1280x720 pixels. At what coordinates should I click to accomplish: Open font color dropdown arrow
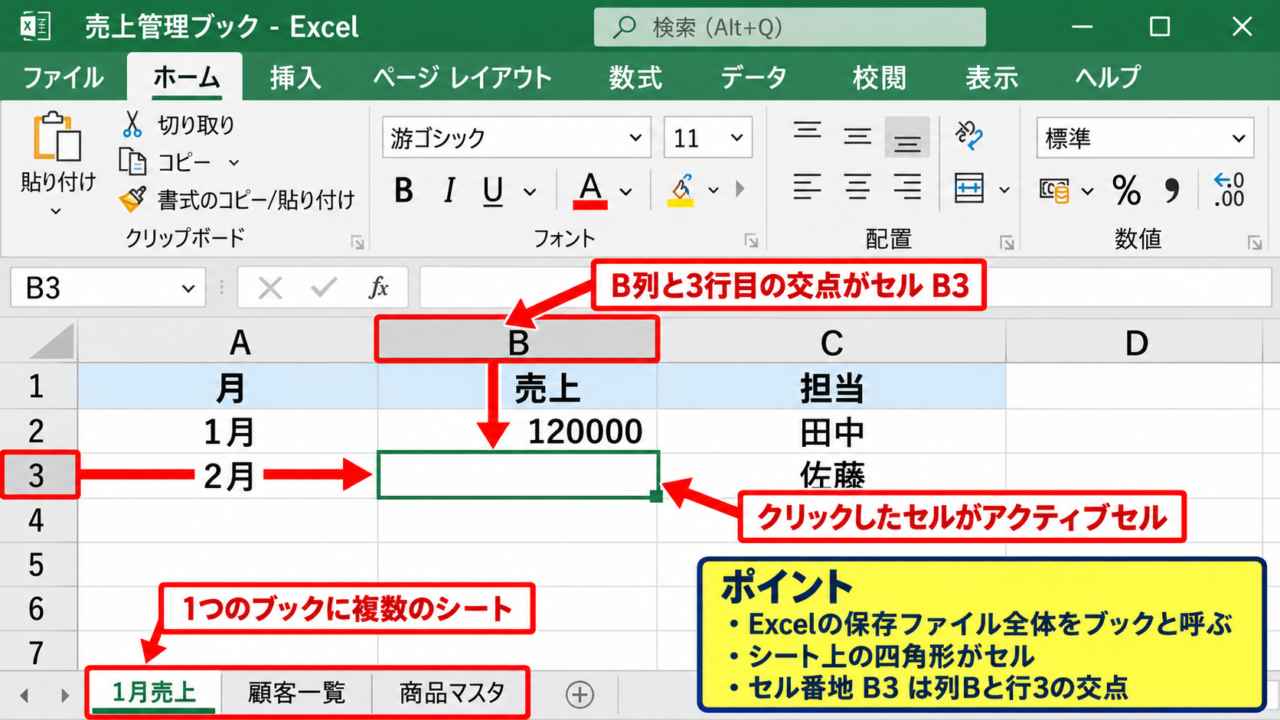626,191
